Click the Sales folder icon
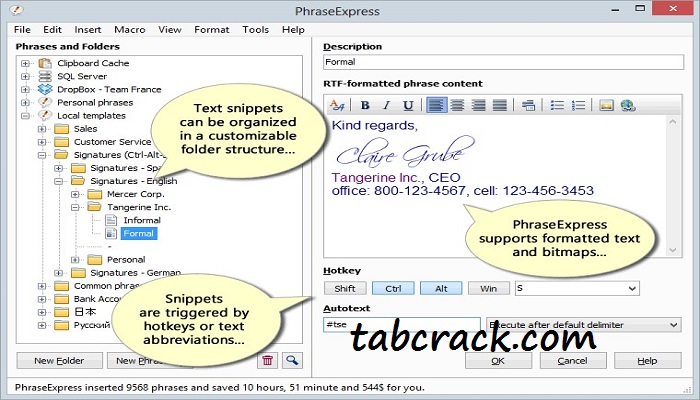The width and height of the screenshot is (700, 400). 62,129
